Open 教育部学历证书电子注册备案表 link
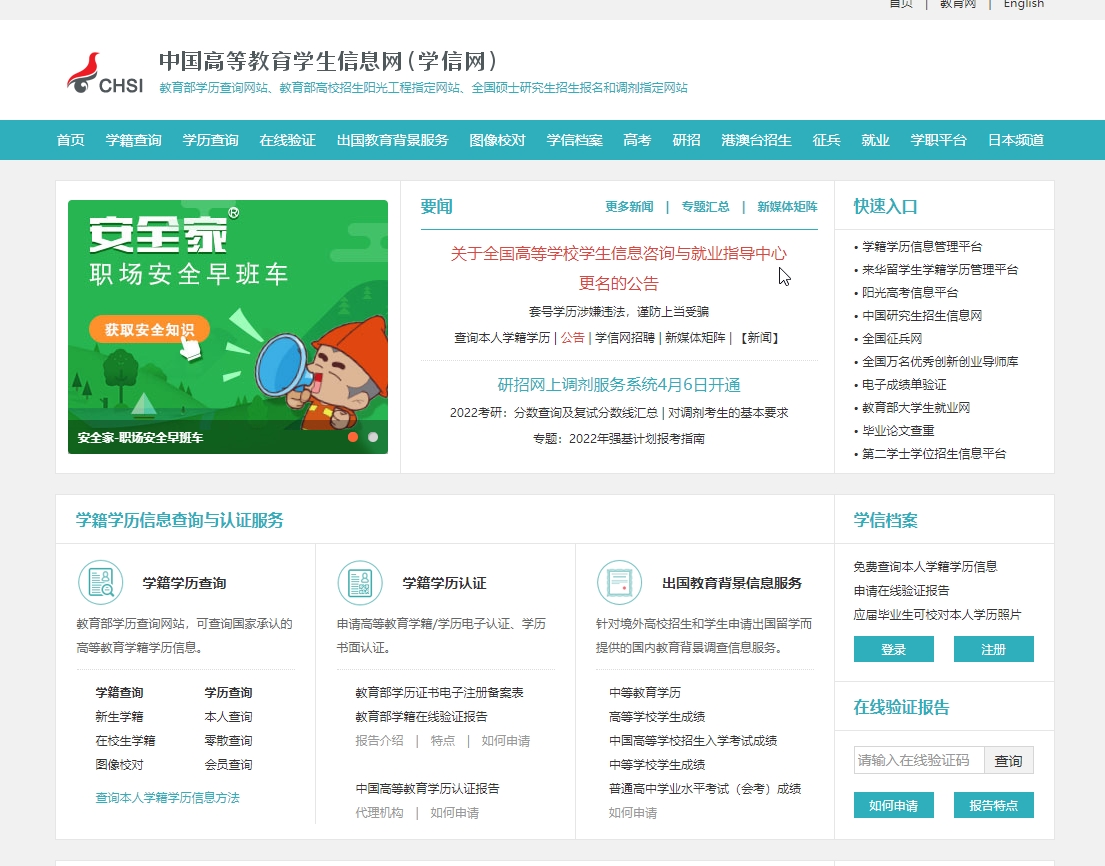Viewport: 1105px width, 866px height. (x=439, y=693)
